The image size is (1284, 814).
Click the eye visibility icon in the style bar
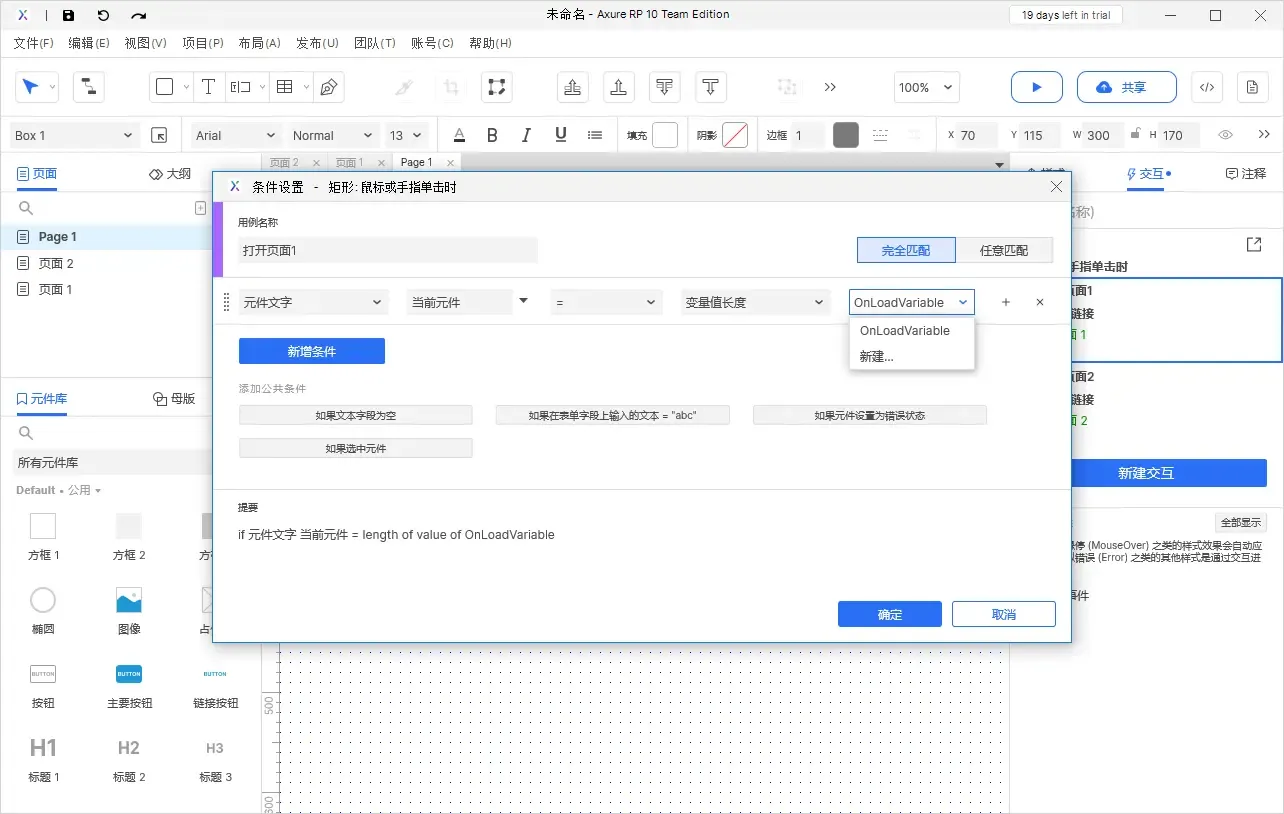point(1226,135)
